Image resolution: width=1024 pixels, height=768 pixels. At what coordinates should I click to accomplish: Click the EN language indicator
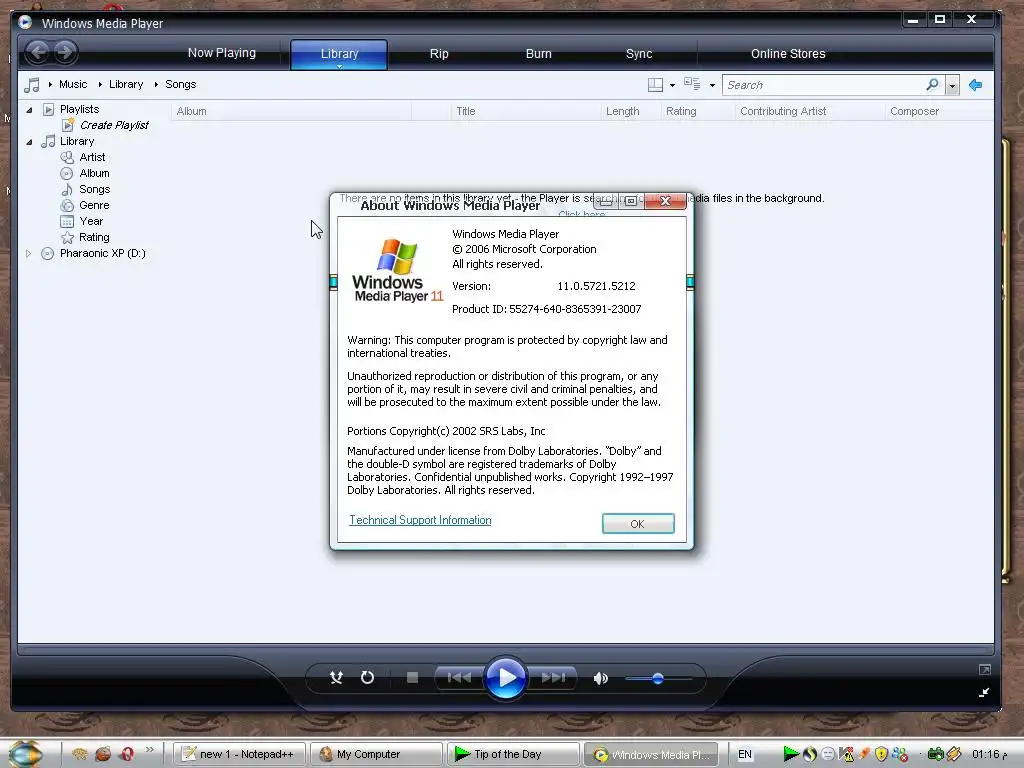(744, 754)
